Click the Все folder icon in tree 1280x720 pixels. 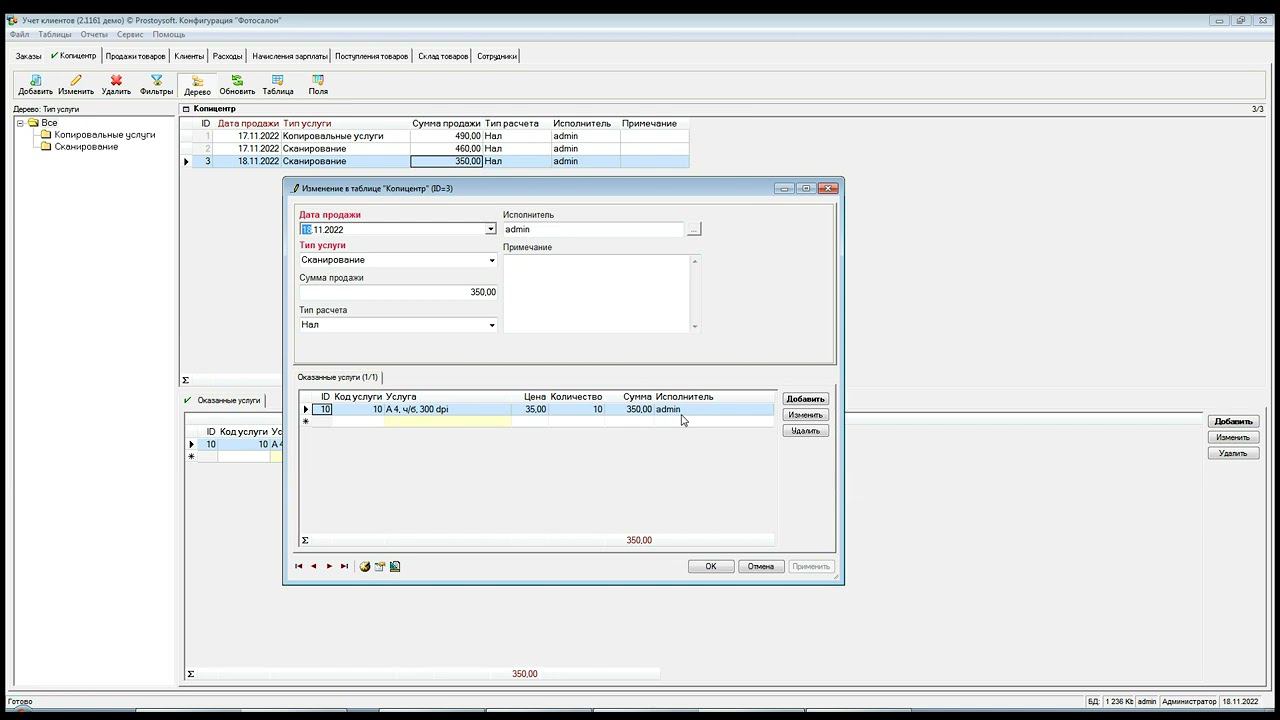tap(33, 123)
